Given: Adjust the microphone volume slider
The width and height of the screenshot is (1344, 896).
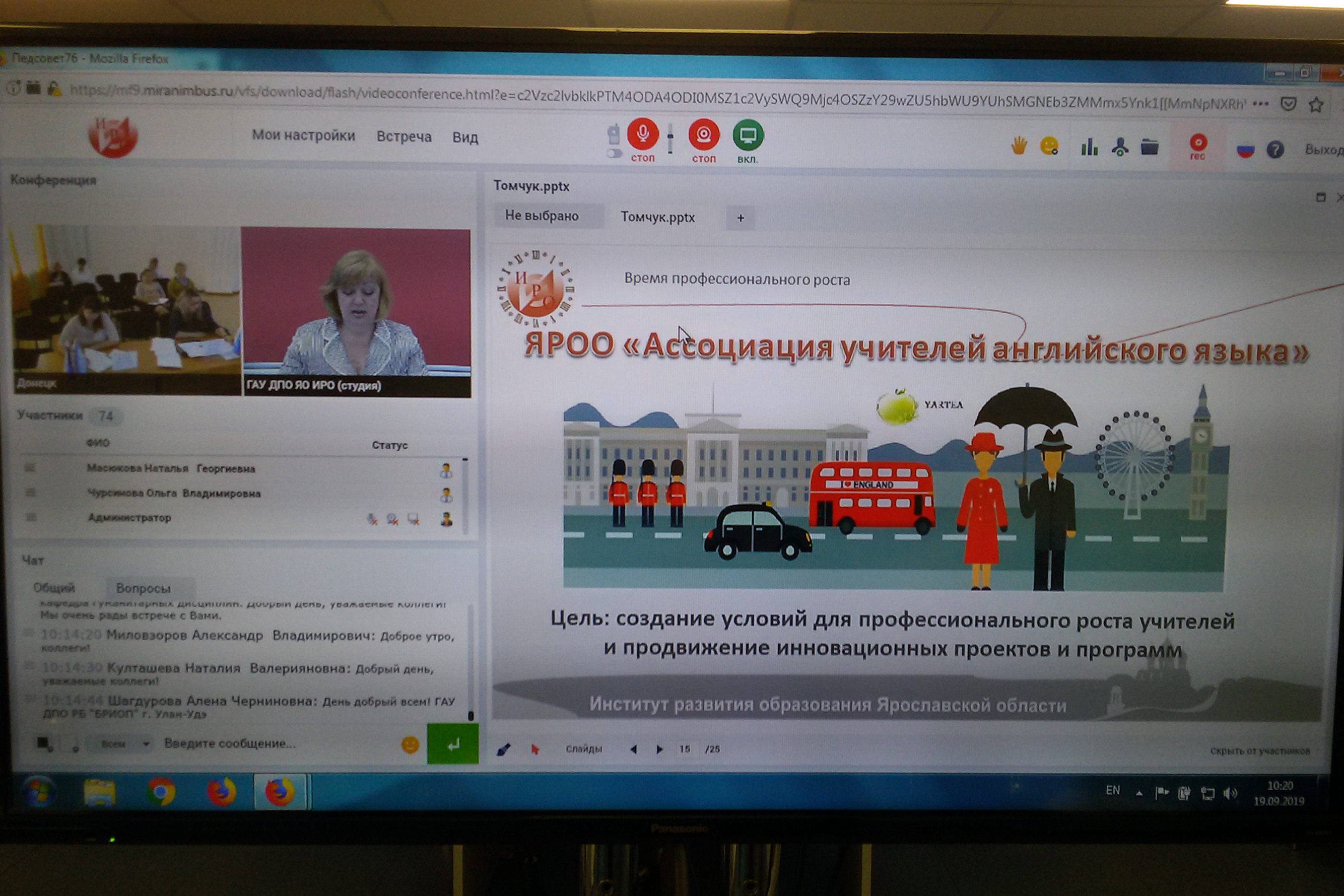Looking at the screenshot, I should click(670, 137).
